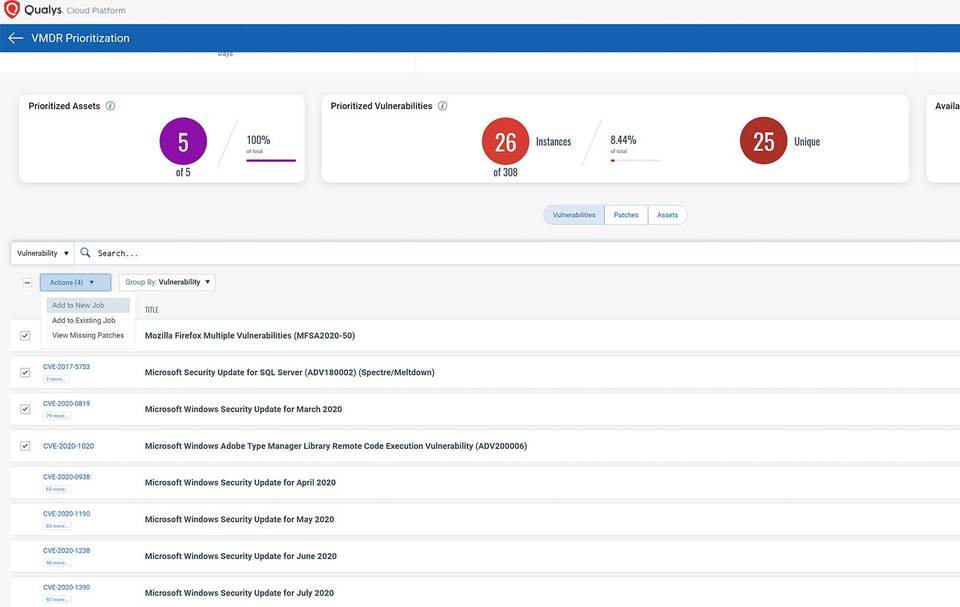The height and width of the screenshot is (607, 960).
Task: Choose Add to New Job menu entry
Action: pyautogui.click(x=81, y=305)
